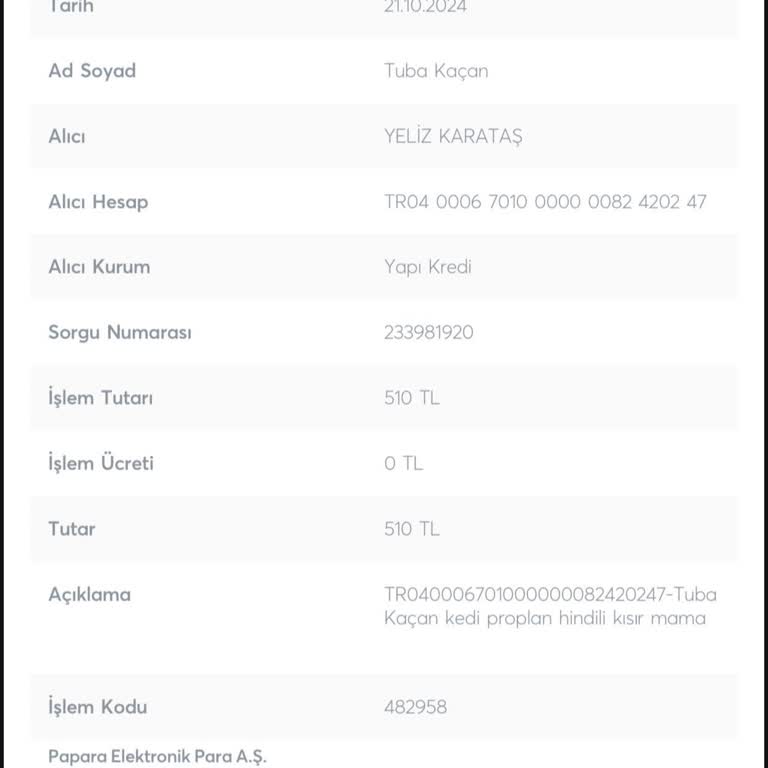
Task: Click the Açıklama description text
Action: (x=550, y=606)
